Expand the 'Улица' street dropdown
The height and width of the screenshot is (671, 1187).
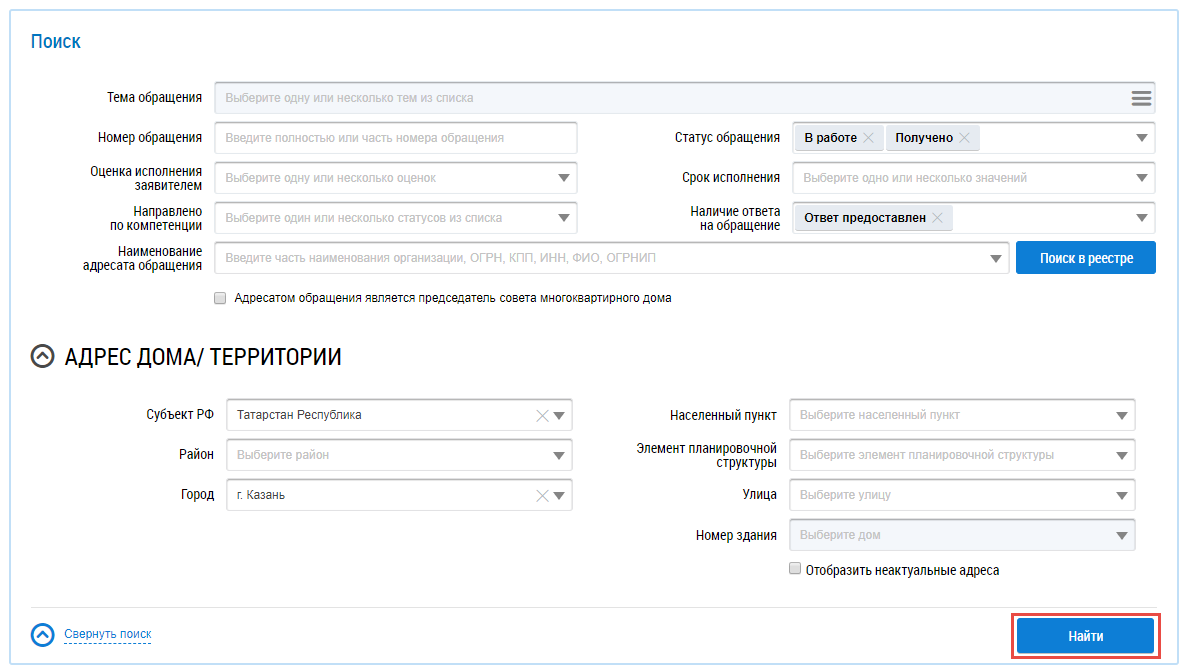click(1122, 495)
